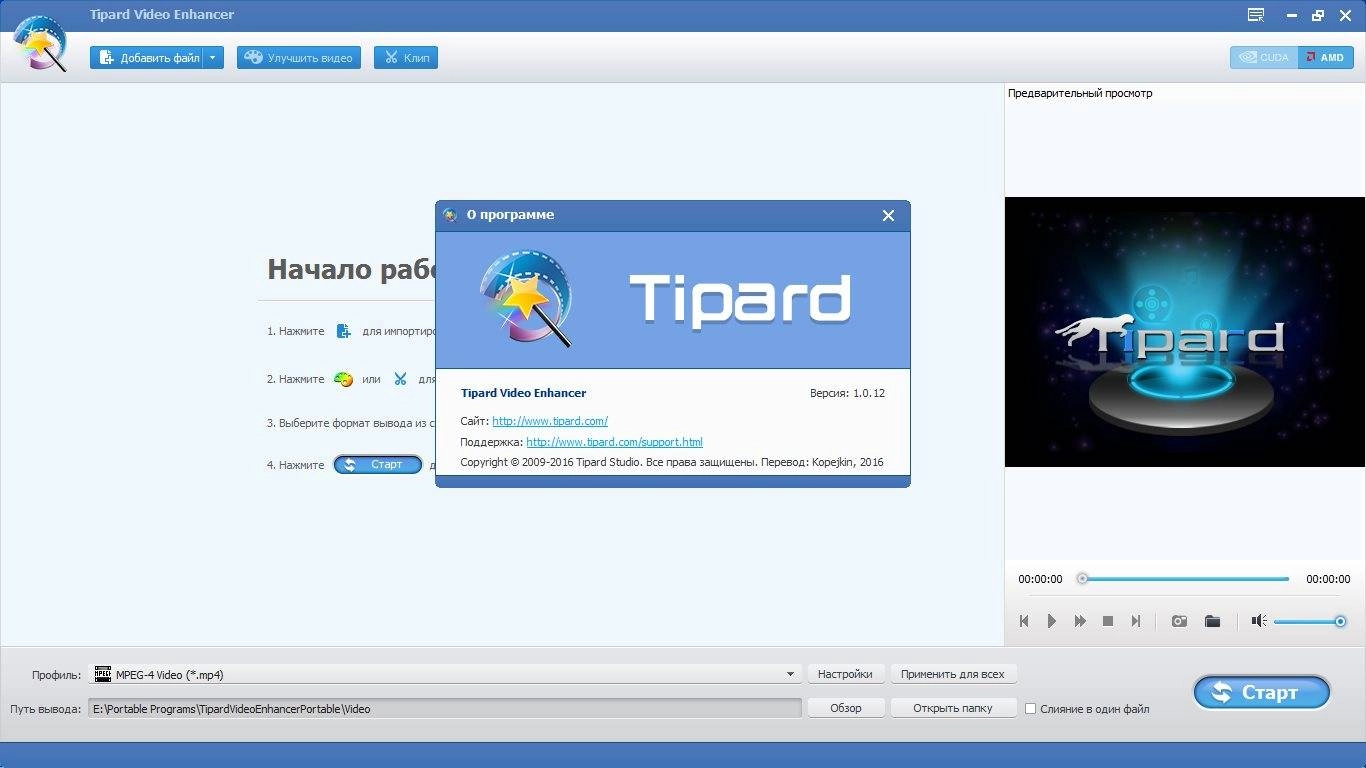1366x768 pixels.
Task: Click the MPEG format icon in profile
Action: click(102, 674)
